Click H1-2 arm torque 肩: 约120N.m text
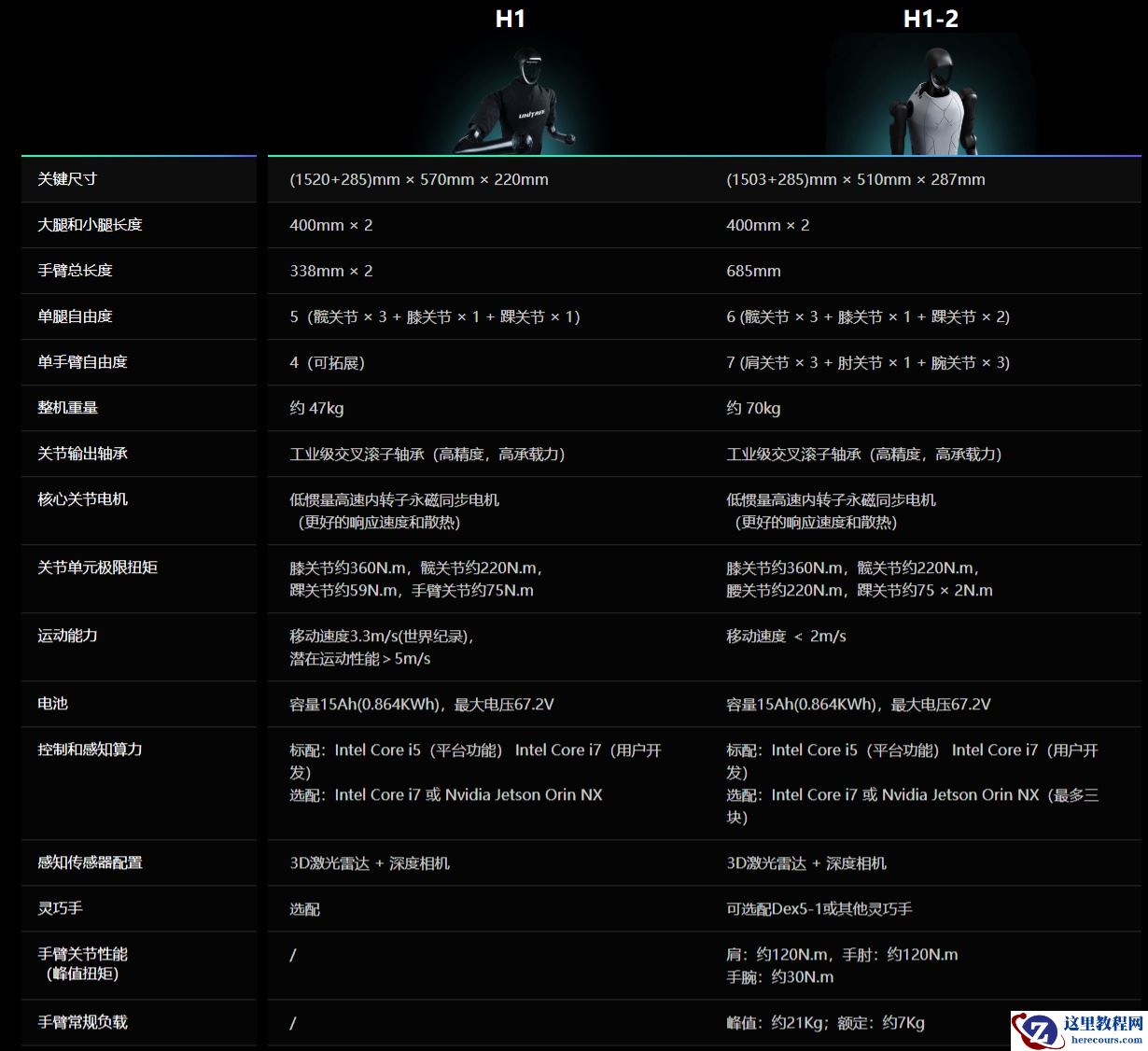1148x1051 pixels. click(777, 954)
